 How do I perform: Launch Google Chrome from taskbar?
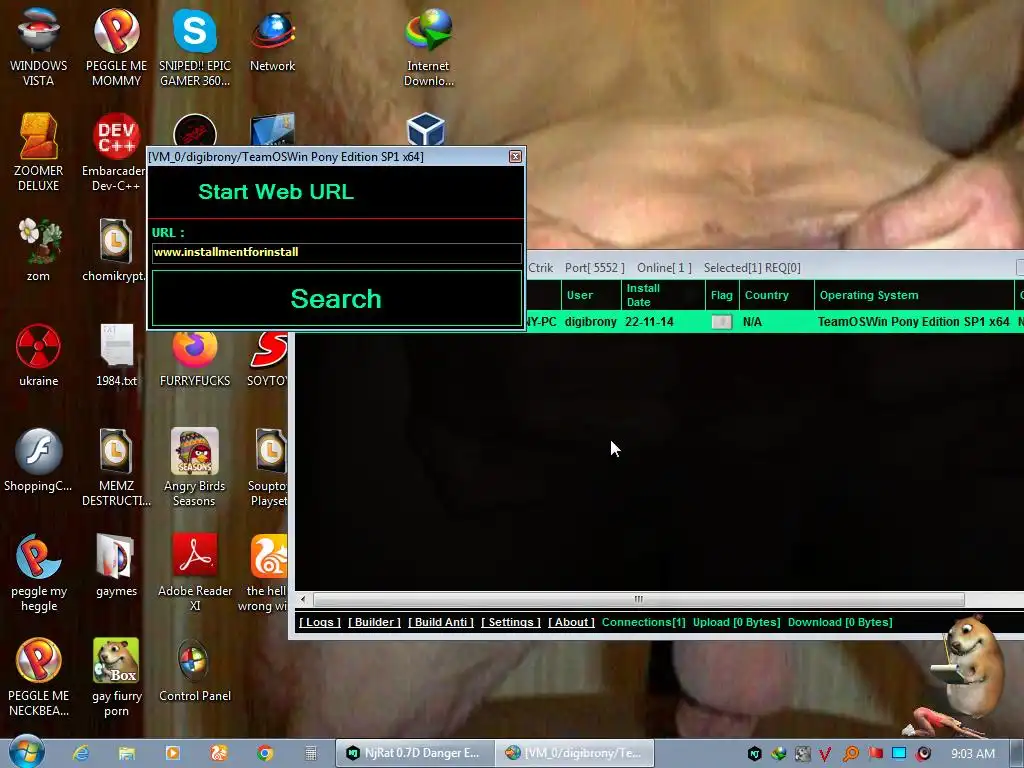pos(264,753)
